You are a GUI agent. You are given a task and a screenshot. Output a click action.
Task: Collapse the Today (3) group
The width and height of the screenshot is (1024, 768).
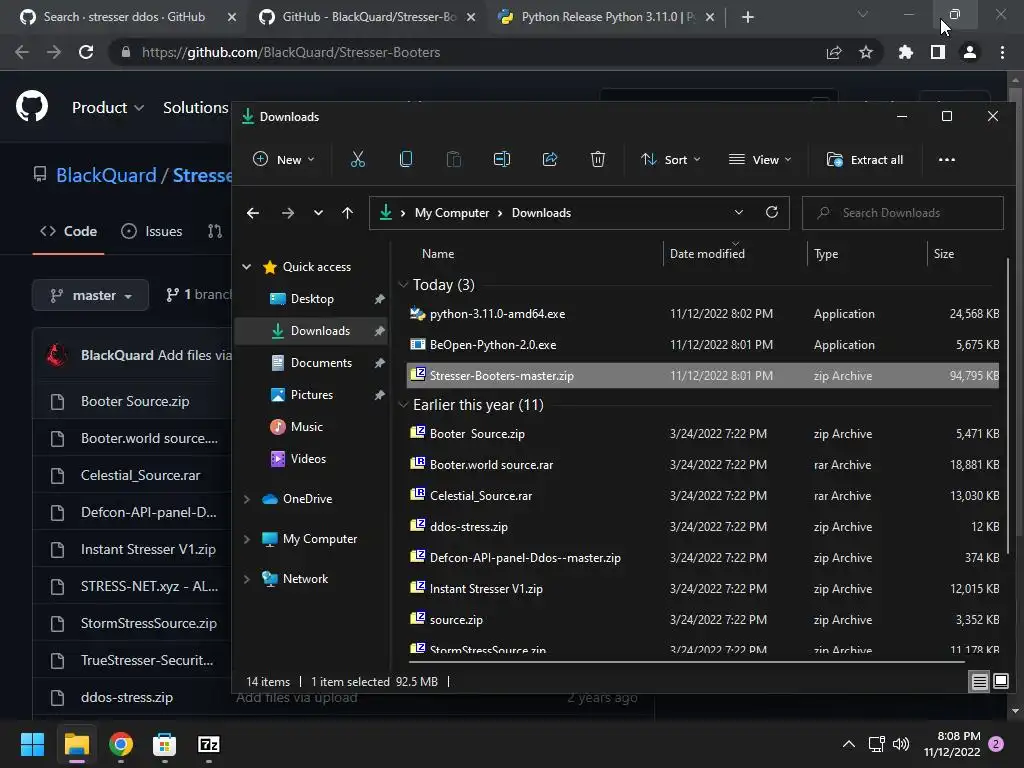coord(403,284)
